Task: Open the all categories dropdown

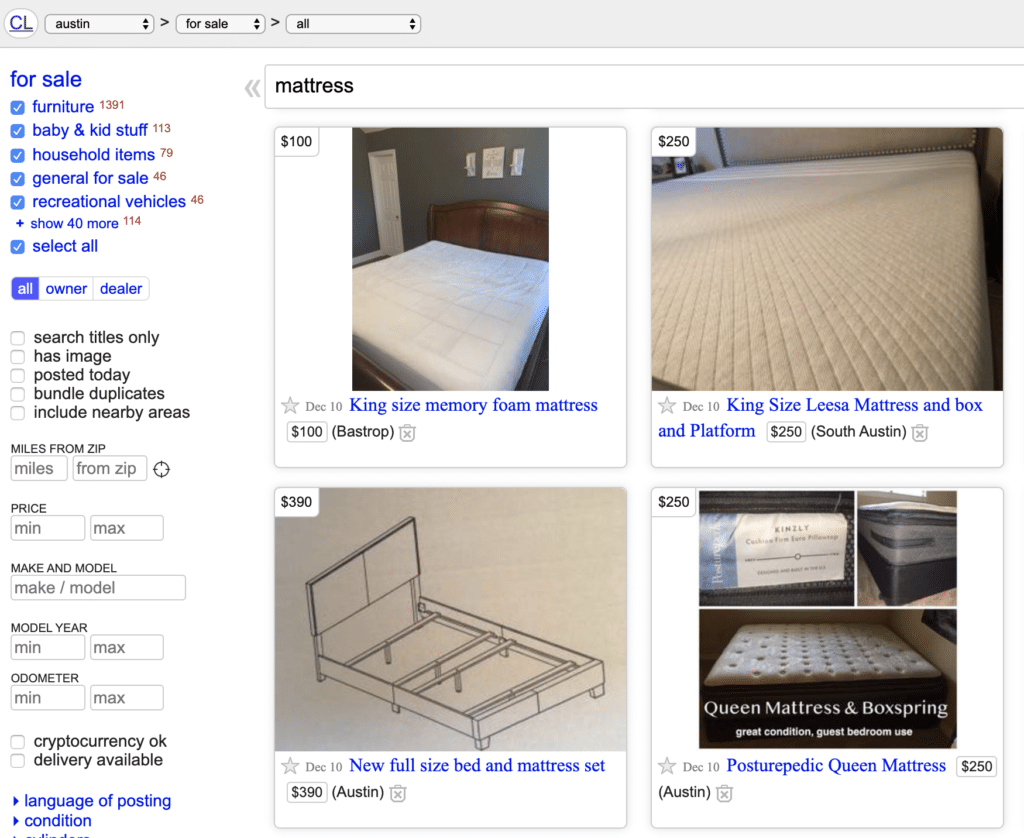Action: pyautogui.click(x=354, y=23)
